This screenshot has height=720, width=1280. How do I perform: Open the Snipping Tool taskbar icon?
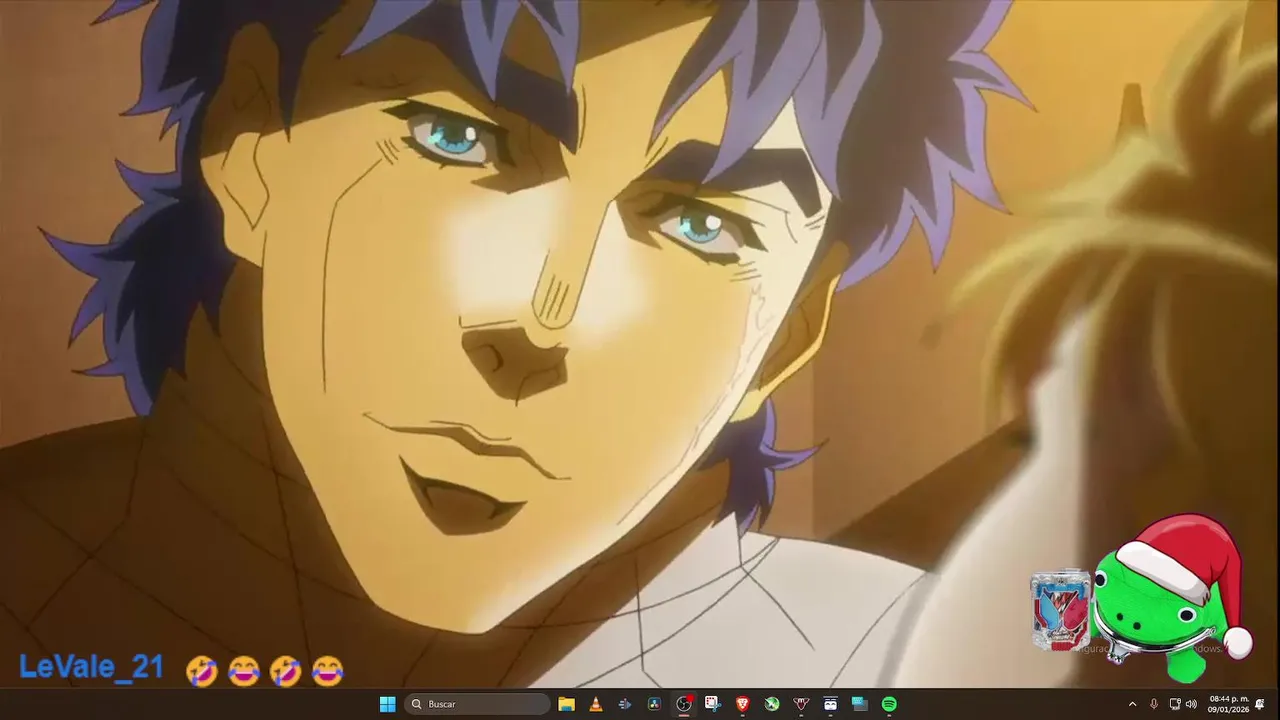coord(712,704)
